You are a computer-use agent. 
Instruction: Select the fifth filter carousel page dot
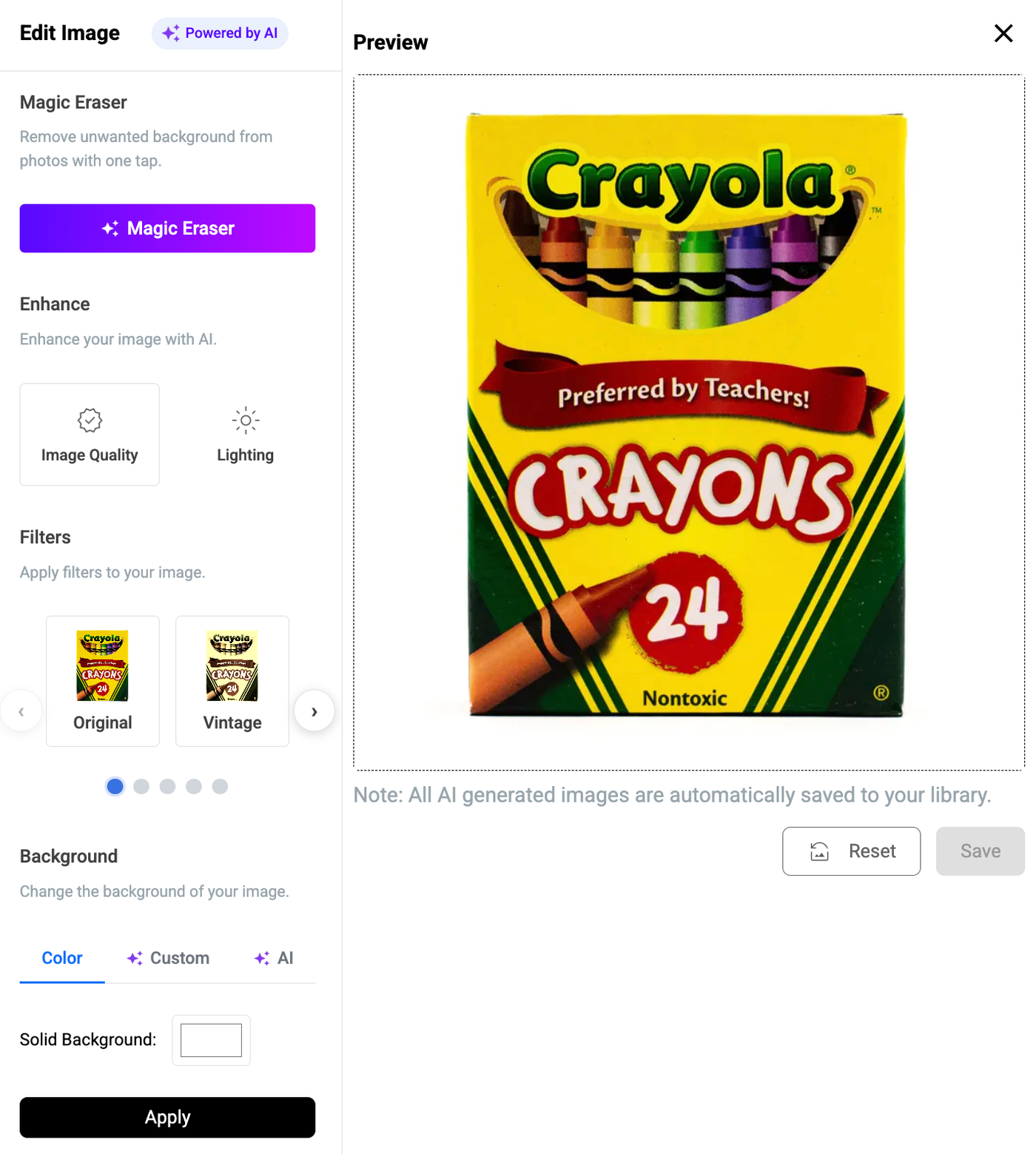point(220,786)
